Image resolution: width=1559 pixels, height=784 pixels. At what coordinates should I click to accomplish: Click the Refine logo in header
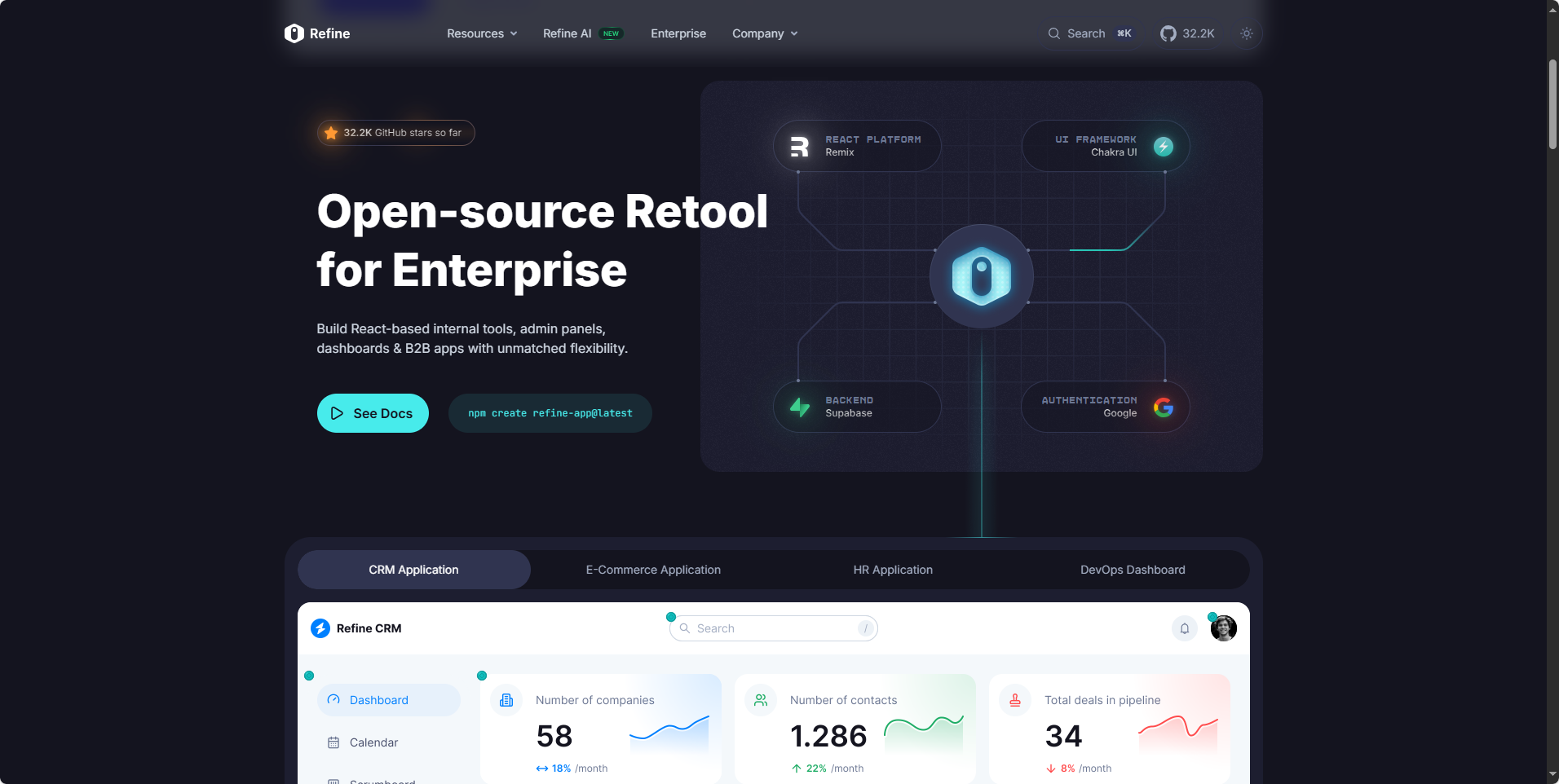click(x=317, y=33)
